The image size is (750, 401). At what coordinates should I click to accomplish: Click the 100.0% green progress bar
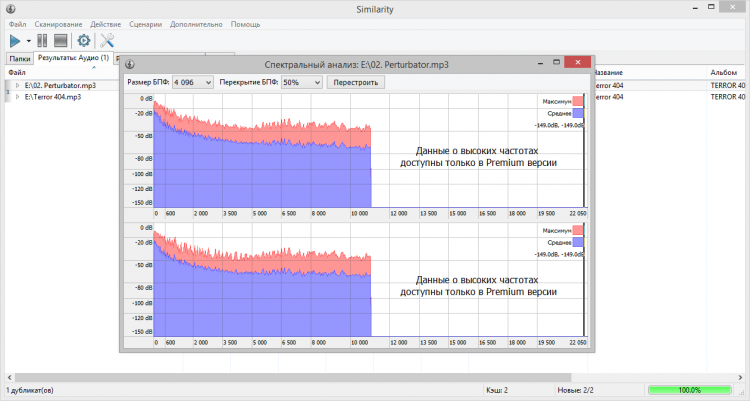[690, 390]
